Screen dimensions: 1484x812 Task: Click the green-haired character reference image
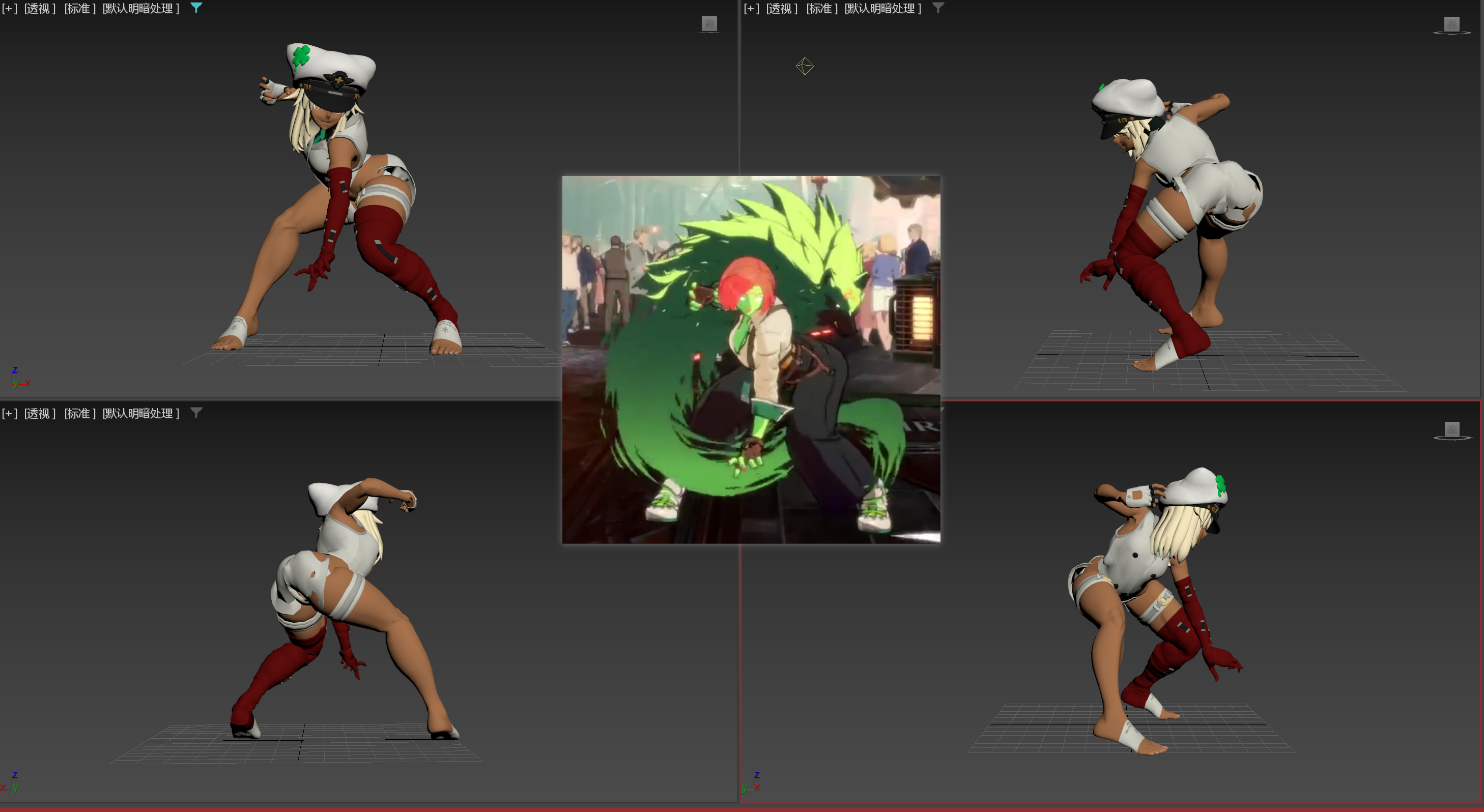751,359
